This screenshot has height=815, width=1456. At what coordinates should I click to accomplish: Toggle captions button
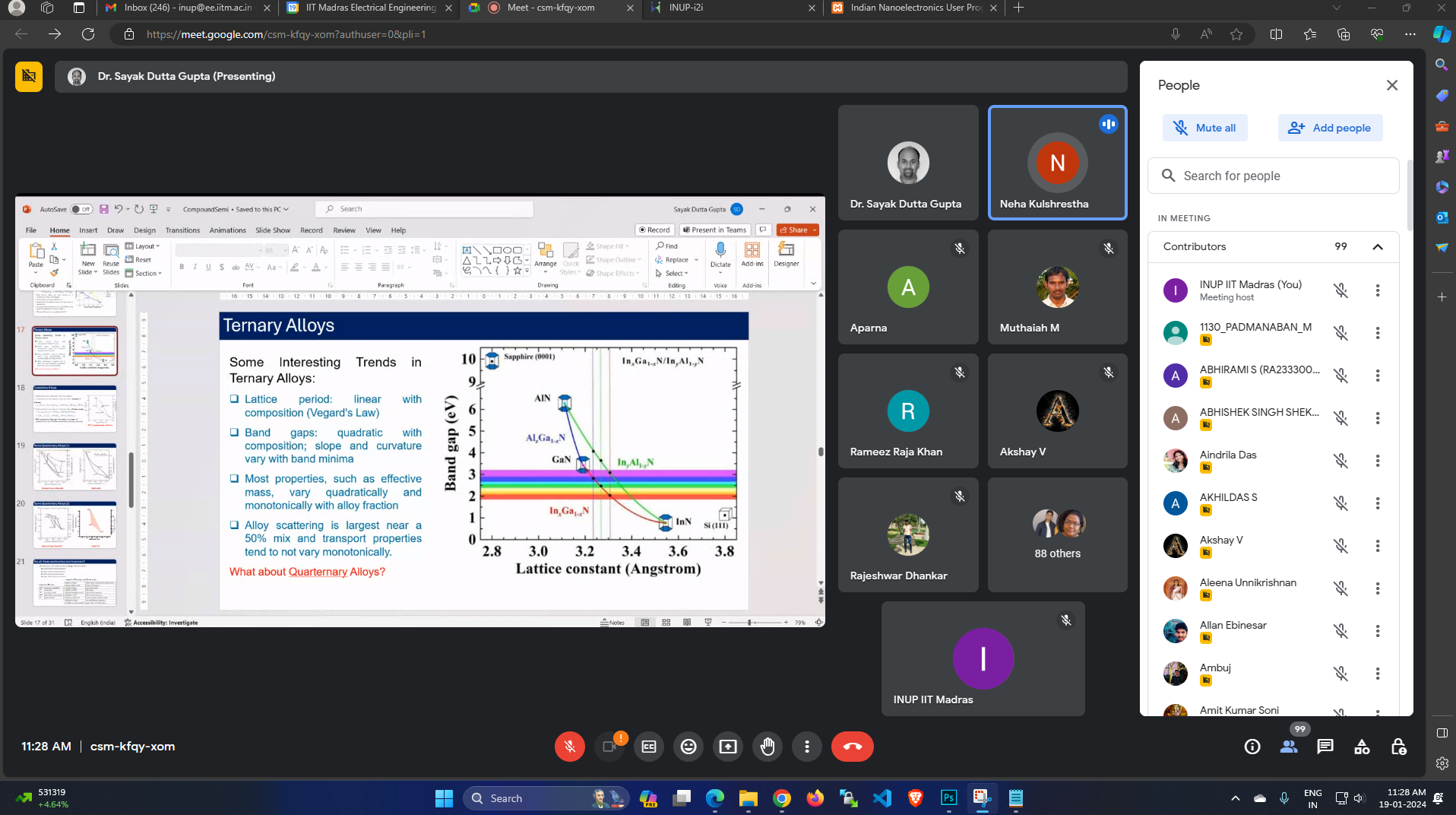click(648, 747)
